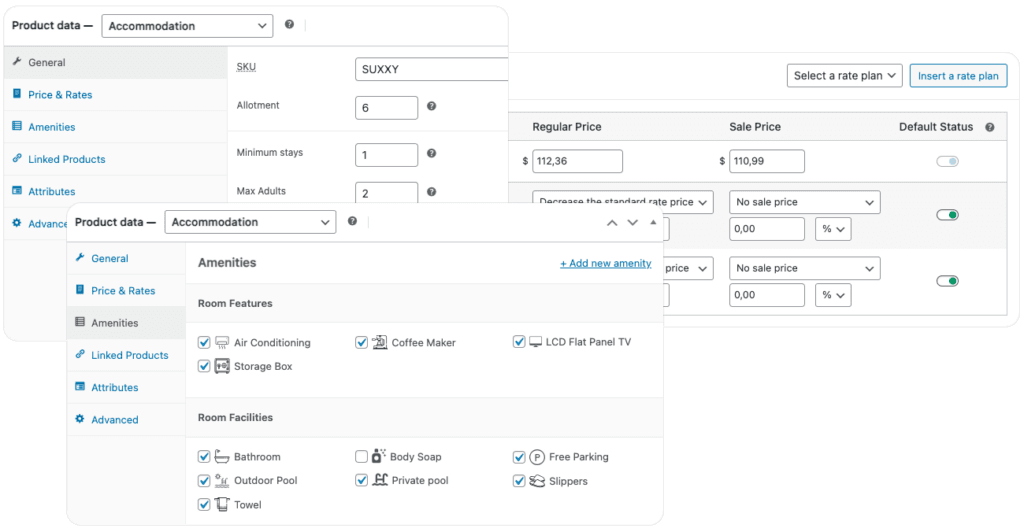Click into the SKU input field

click(x=432, y=69)
